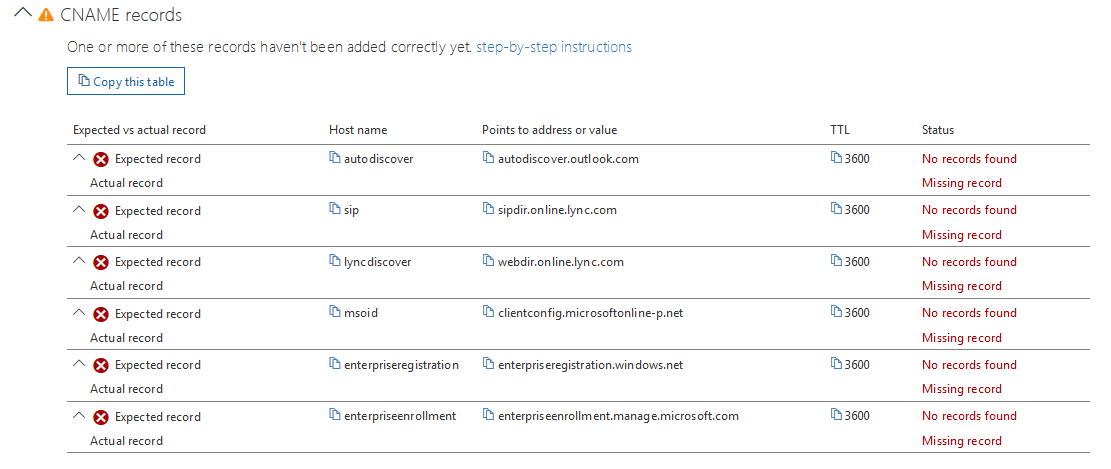The height and width of the screenshot is (469, 1111).
Task: Copy the enterpriseregistration host name
Action: click(x=334, y=364)
